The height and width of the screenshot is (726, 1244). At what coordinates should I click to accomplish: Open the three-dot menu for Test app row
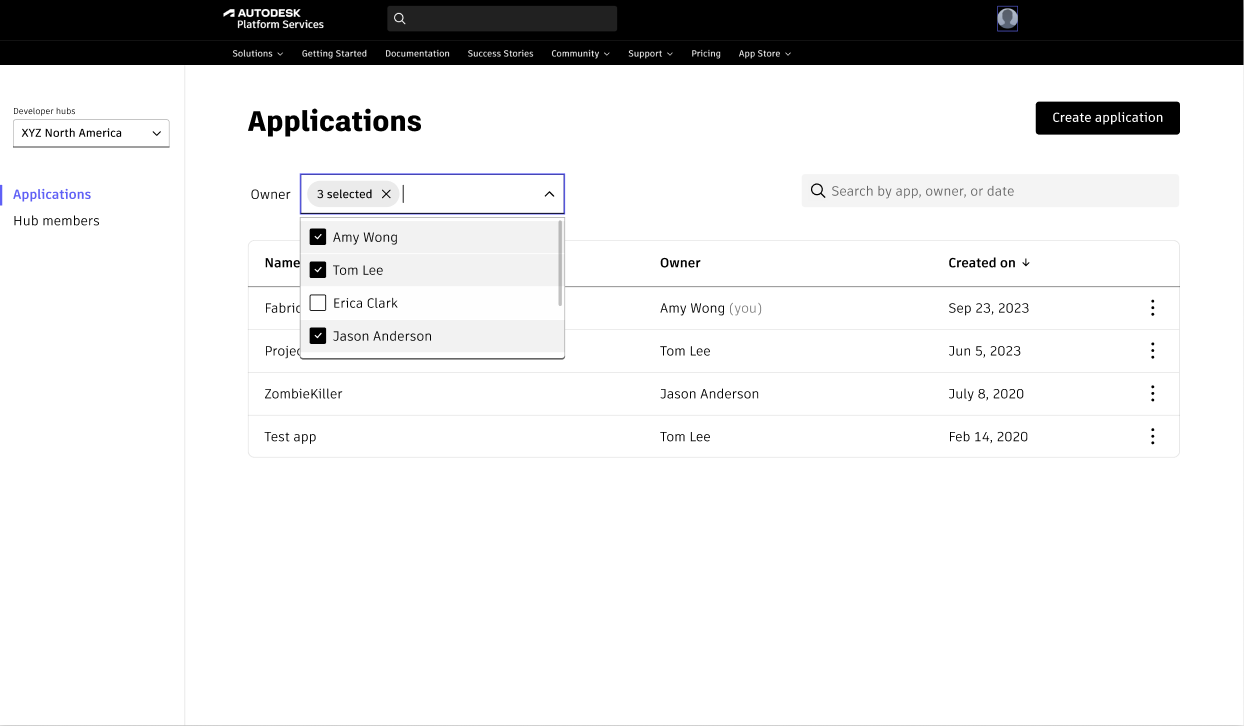pos(1152,436)
